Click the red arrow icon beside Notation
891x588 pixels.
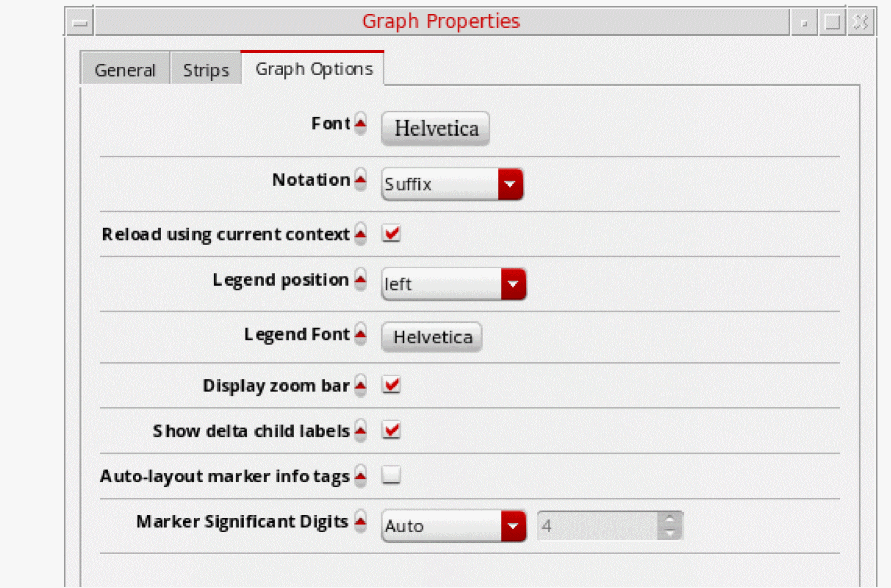(360, 181)
